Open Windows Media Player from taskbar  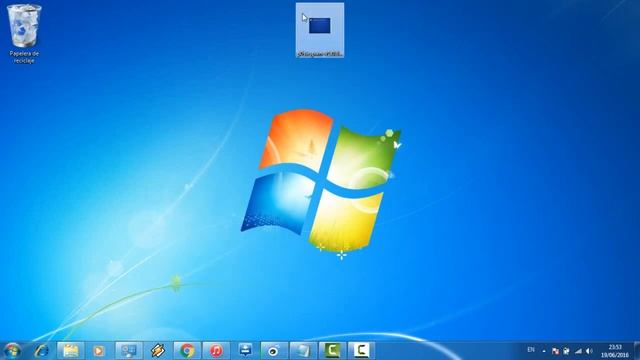tap(98, 351)
